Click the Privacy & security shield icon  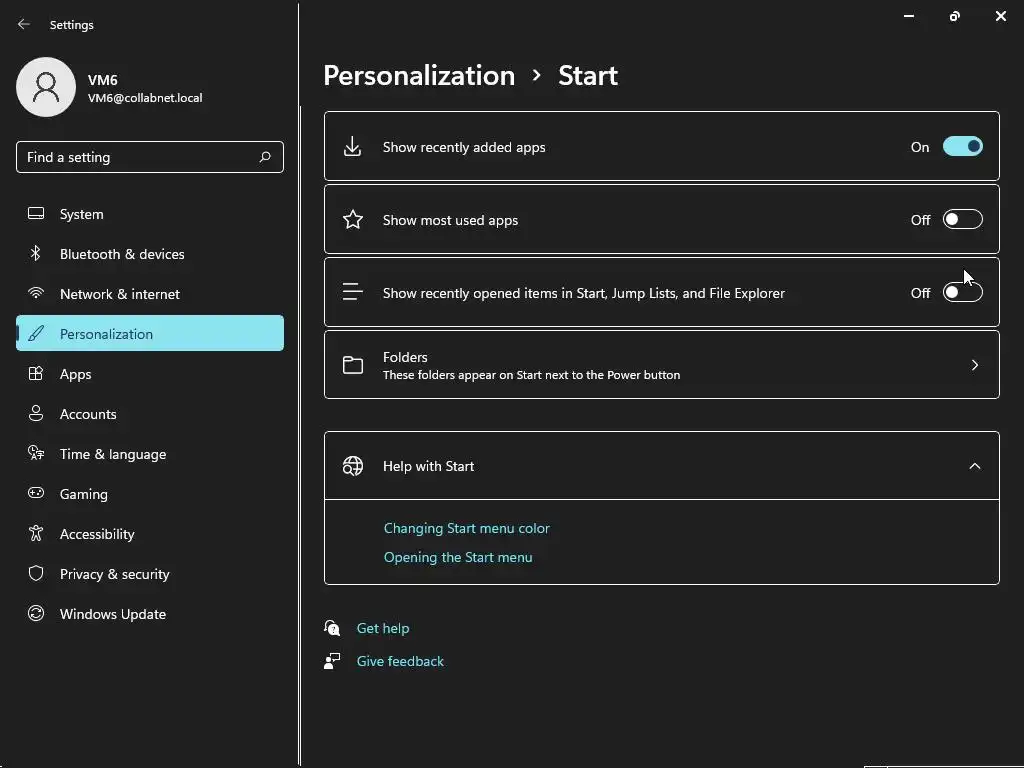(x=36, y=574)
